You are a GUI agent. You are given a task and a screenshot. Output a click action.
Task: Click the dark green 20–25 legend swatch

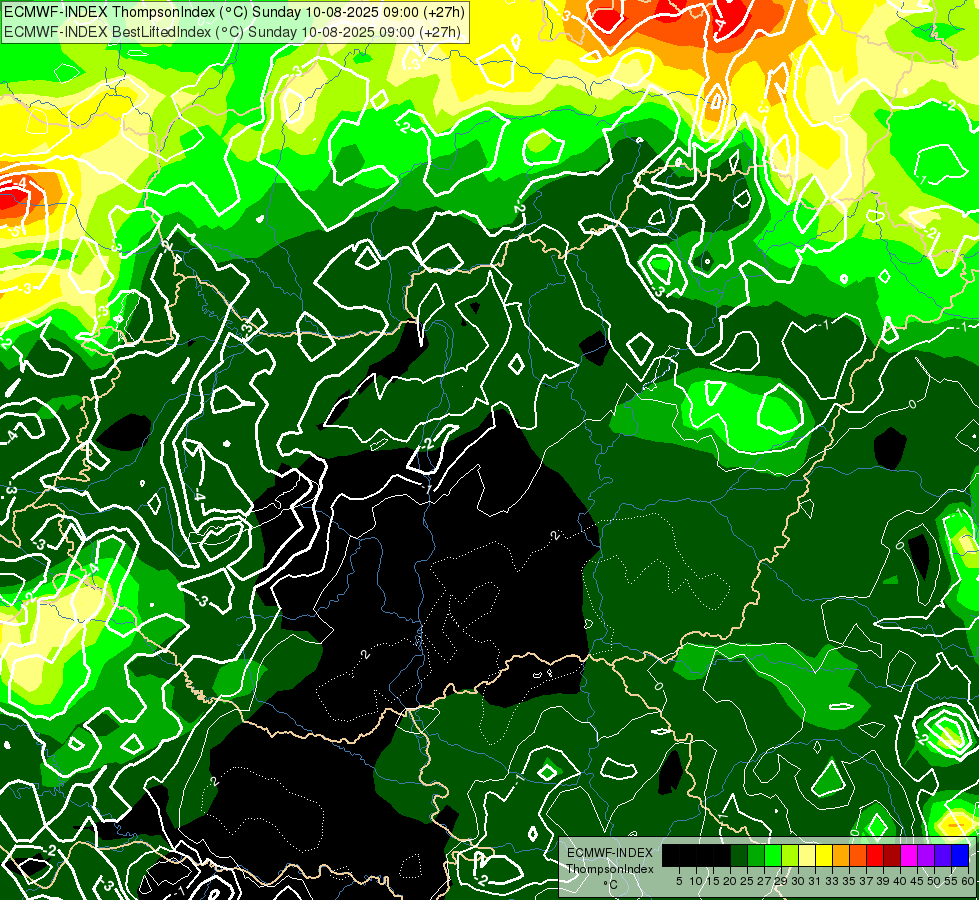pyautogui.click(x=739, y=855)
